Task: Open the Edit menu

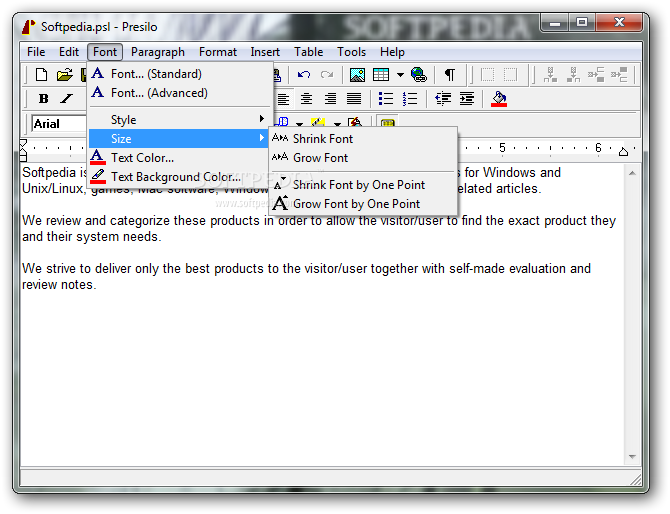Action: tap(69, 52)
